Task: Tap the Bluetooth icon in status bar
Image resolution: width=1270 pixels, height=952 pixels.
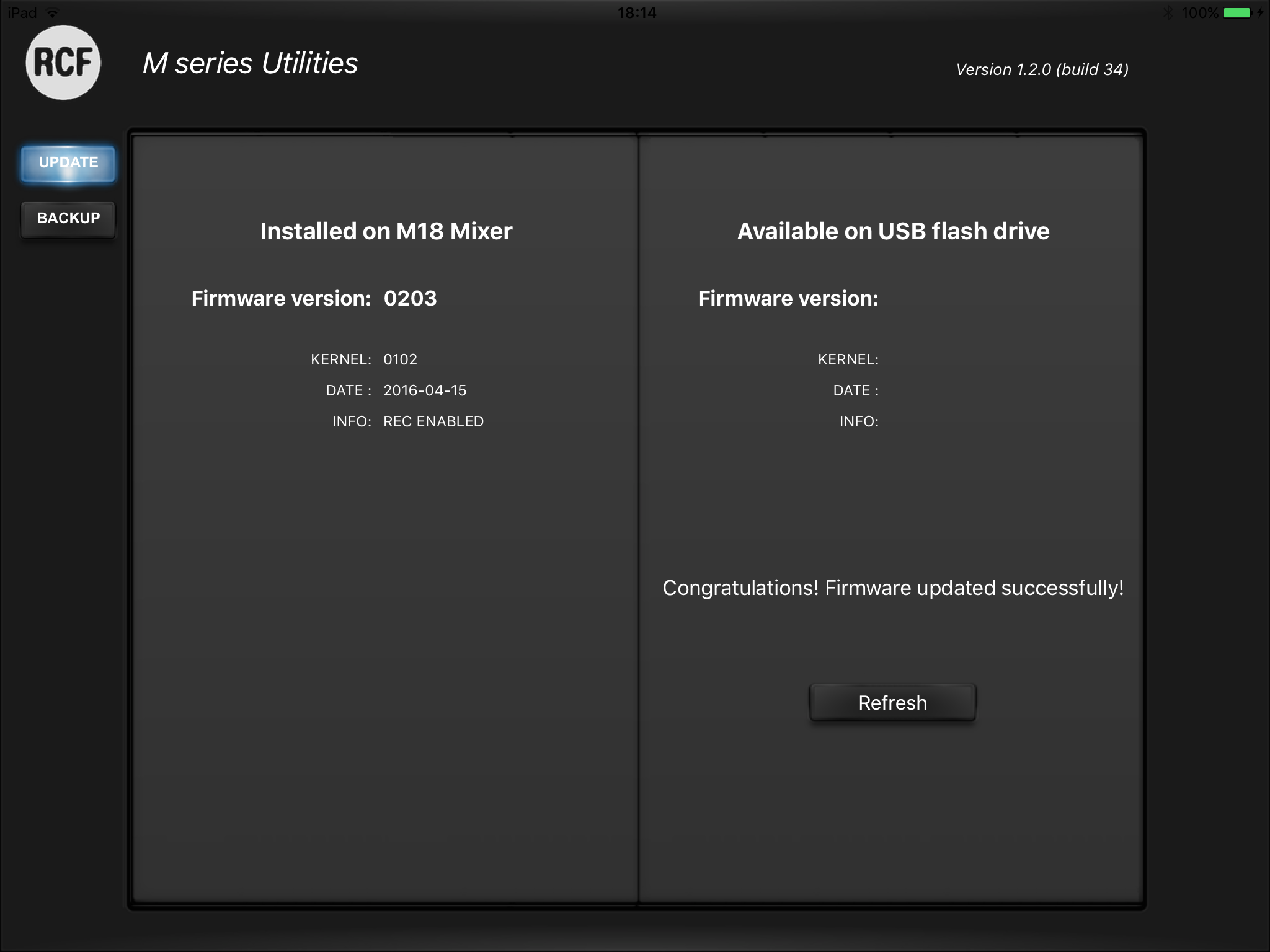Action: 1168,12
